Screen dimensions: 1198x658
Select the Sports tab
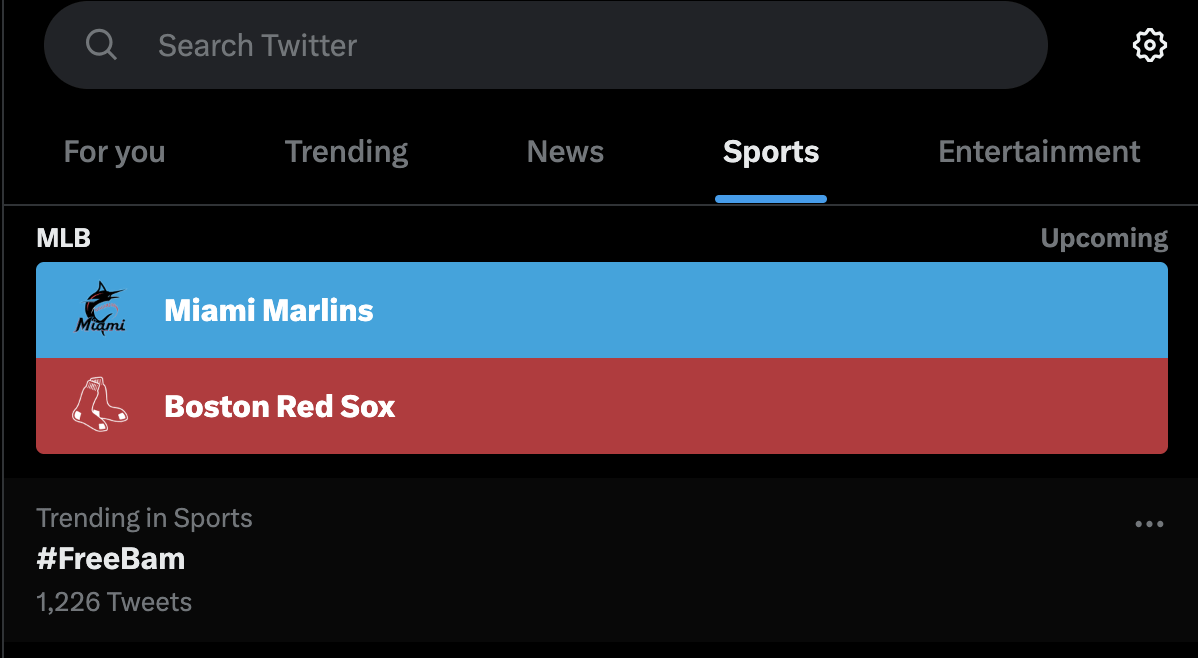click(771, 152)
